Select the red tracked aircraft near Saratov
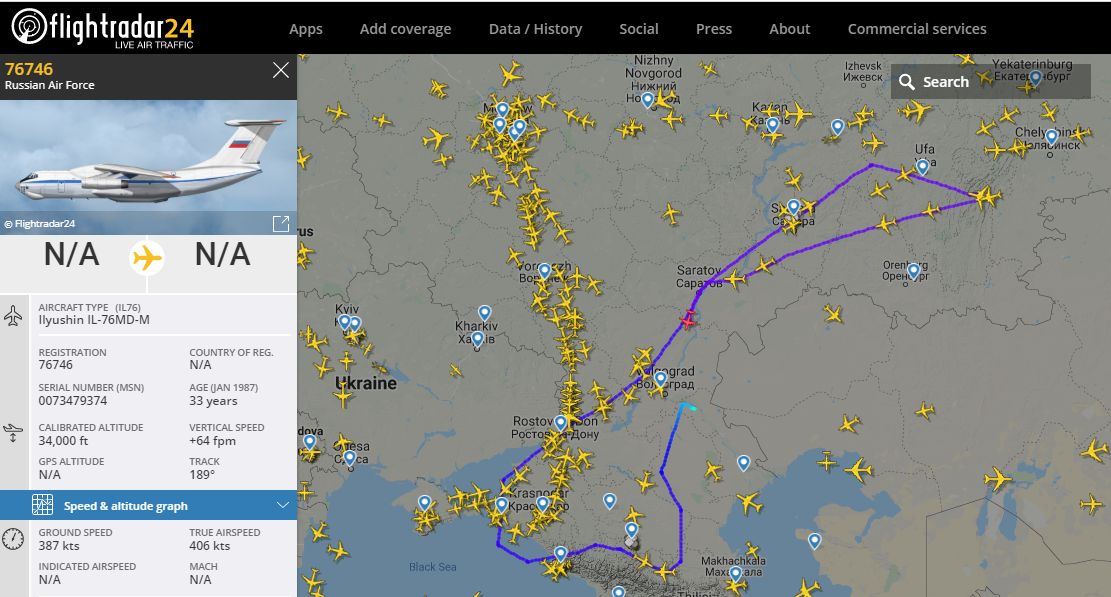1111x597 pixels. click(x=688, y=319)
